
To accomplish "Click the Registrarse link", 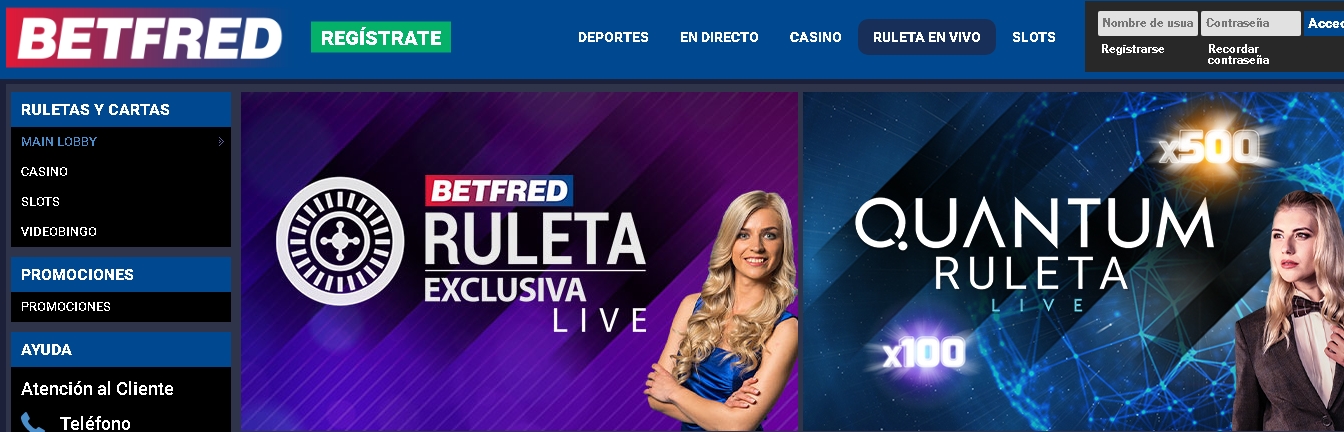I will pyautogui.click(x=1133, y=49).
